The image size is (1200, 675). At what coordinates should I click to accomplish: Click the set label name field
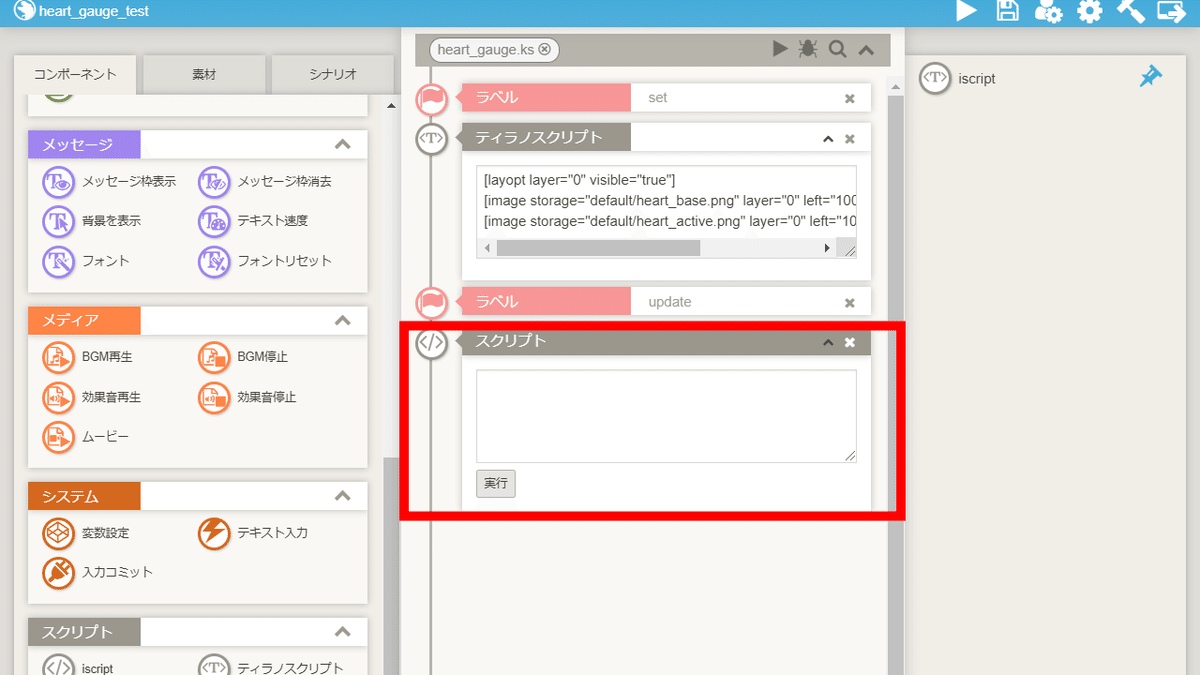point(734,98)
